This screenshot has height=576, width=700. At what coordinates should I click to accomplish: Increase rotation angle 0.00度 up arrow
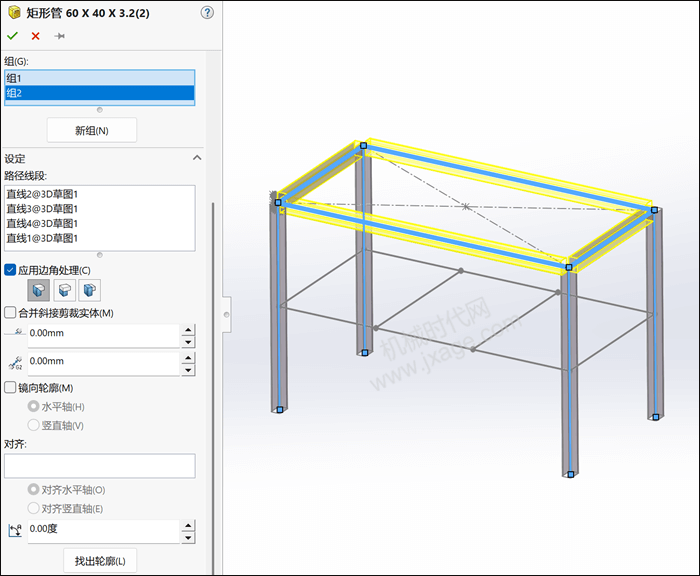click(x=188, y=526)
